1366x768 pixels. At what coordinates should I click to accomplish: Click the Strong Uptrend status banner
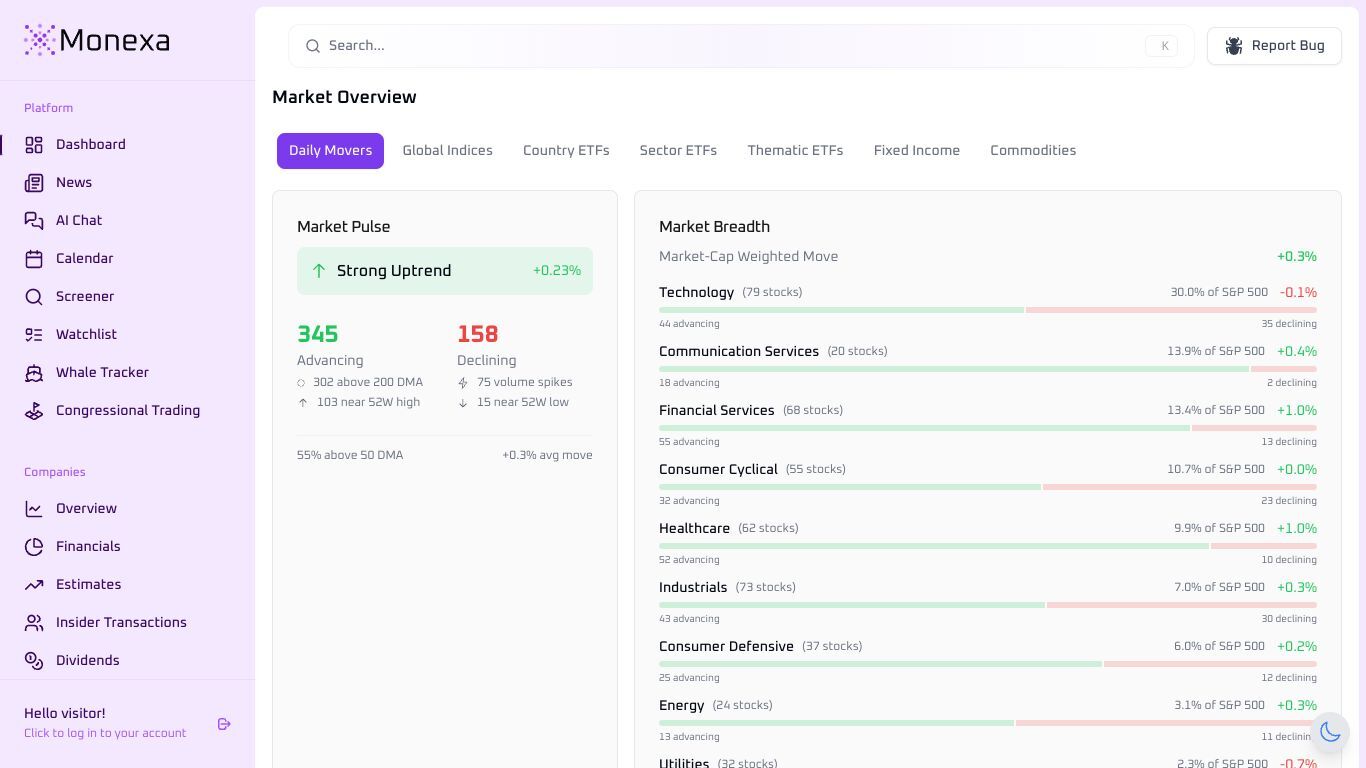pos(445,271)
